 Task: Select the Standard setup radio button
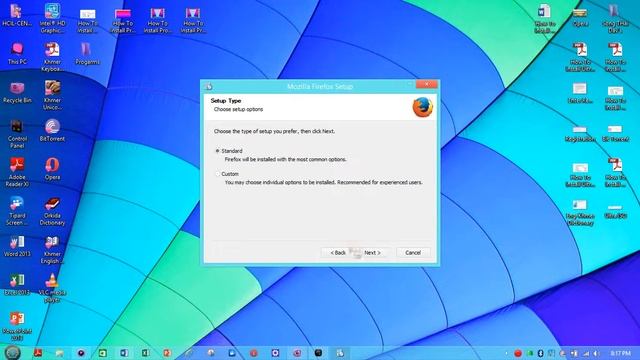(x=218, y=151)
